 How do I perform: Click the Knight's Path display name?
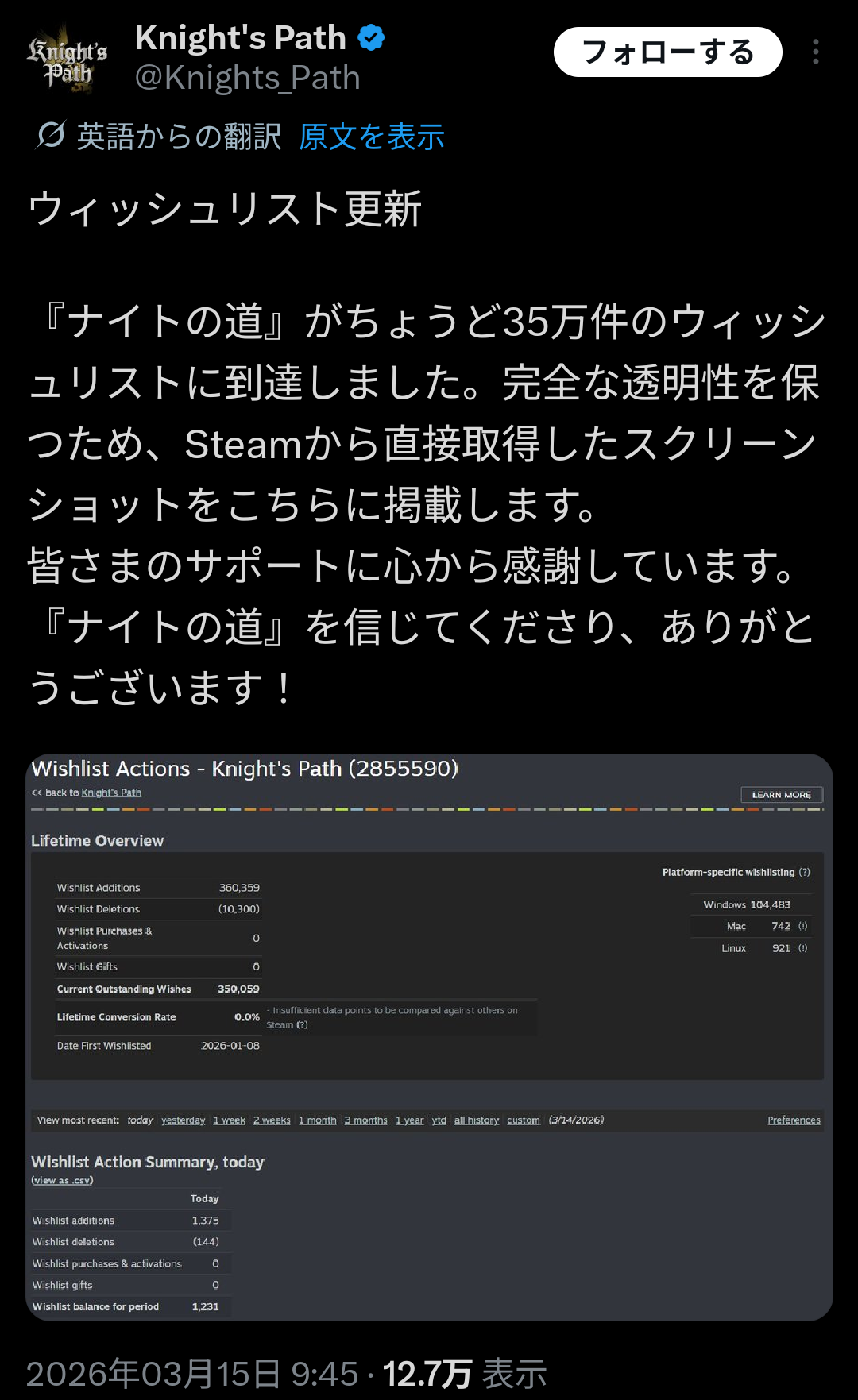point(240,37)
